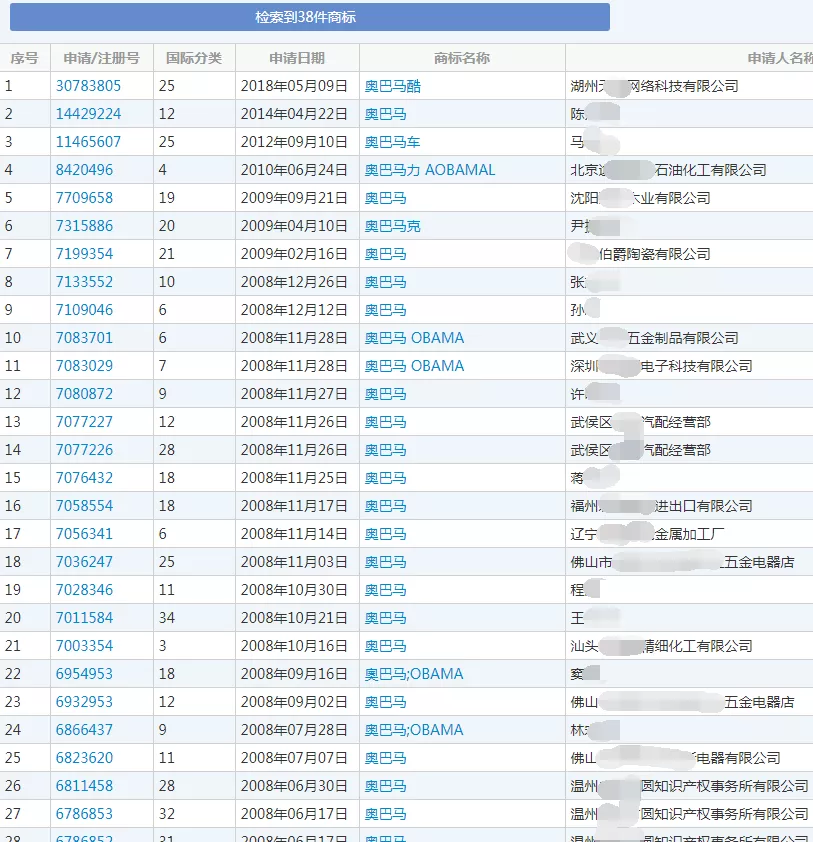Viewport: 813px width, 842px height.
Task: Open trademark 奥巴马克 in row 6
Action: [390, 225]
